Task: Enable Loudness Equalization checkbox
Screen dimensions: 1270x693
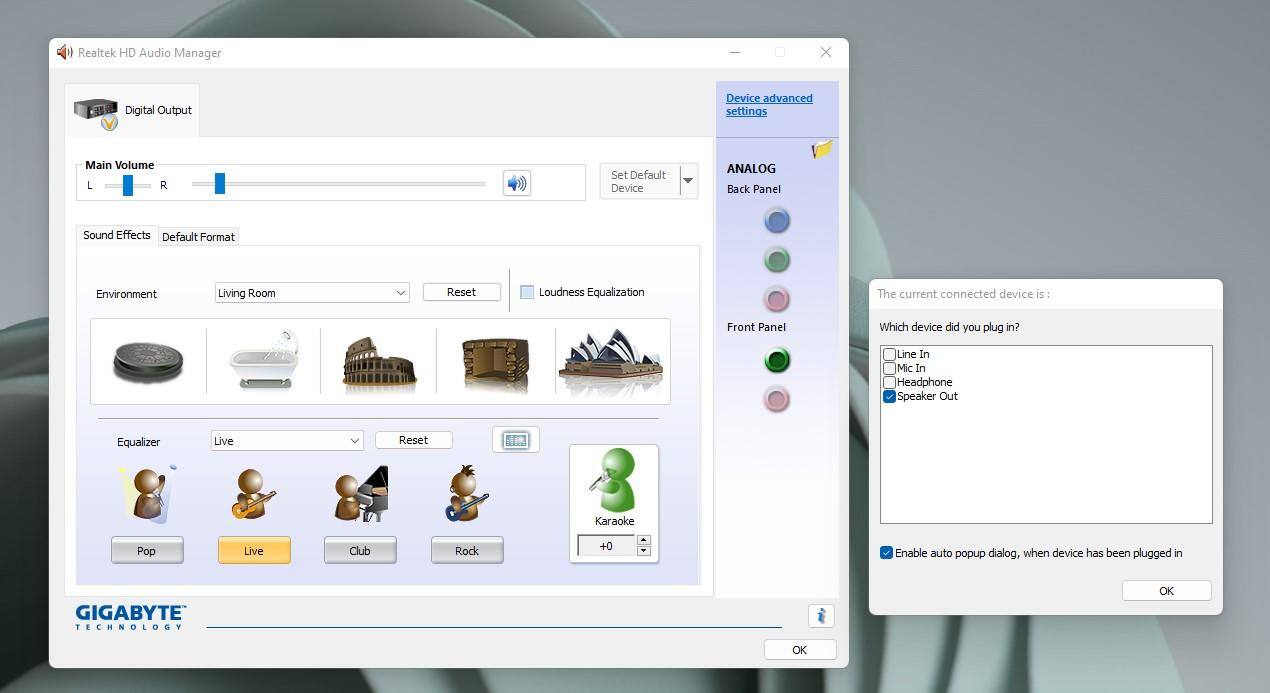Action: (527, 292)
